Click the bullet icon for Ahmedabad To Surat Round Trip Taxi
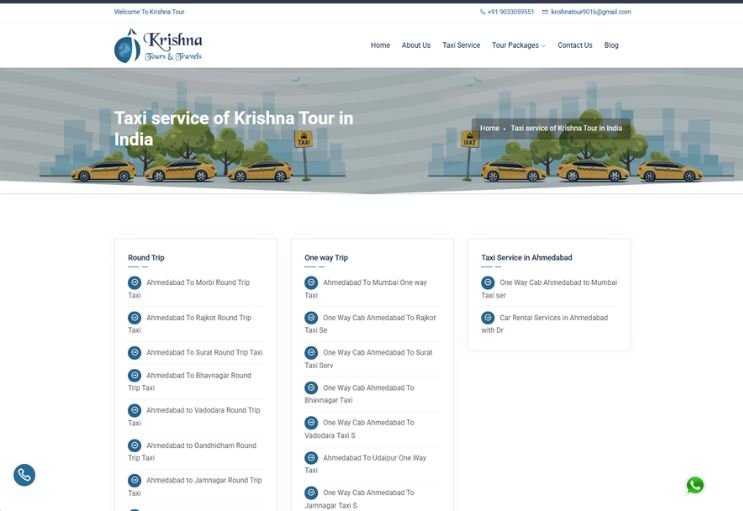Viewport: 743px width, 511px height. coord(135,353)
